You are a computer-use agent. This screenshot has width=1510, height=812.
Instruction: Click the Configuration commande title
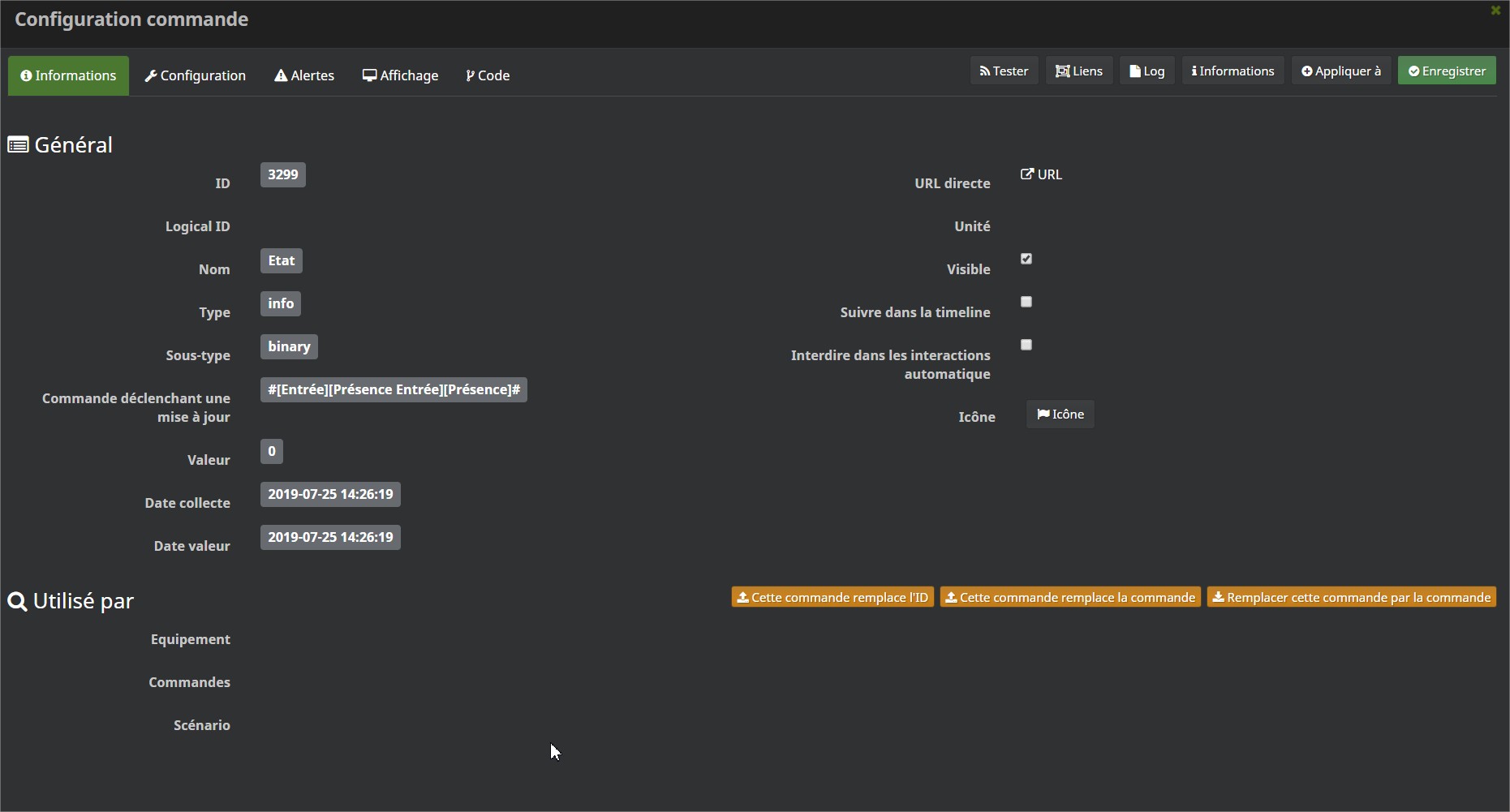[131, 19]
